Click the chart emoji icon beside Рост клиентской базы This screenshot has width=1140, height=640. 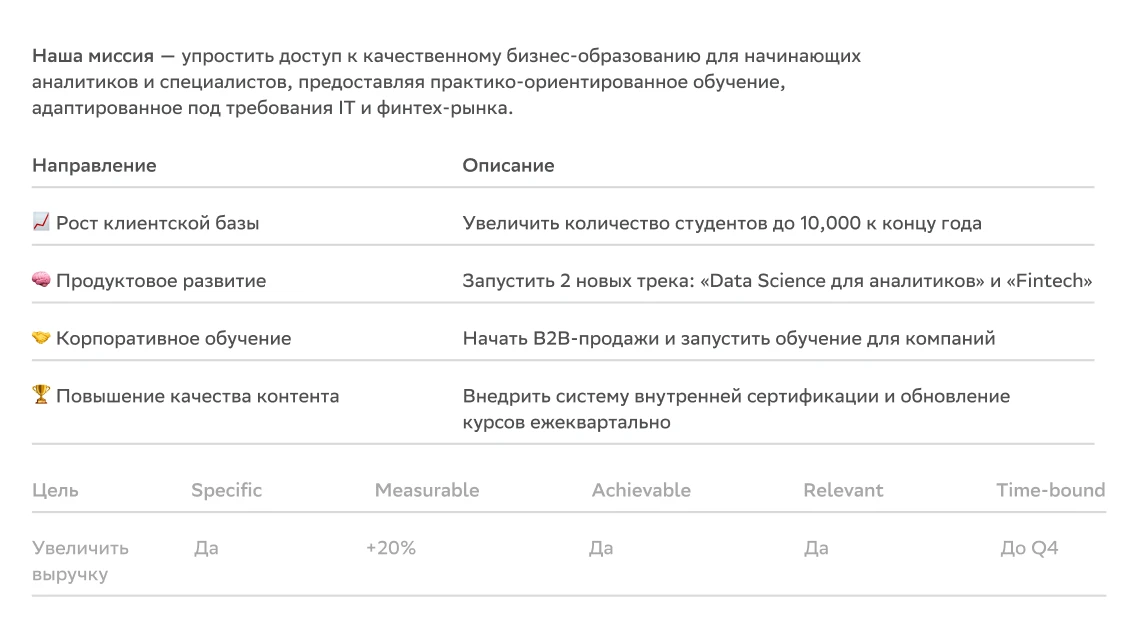pyautogui.click(x=41, y=223)
